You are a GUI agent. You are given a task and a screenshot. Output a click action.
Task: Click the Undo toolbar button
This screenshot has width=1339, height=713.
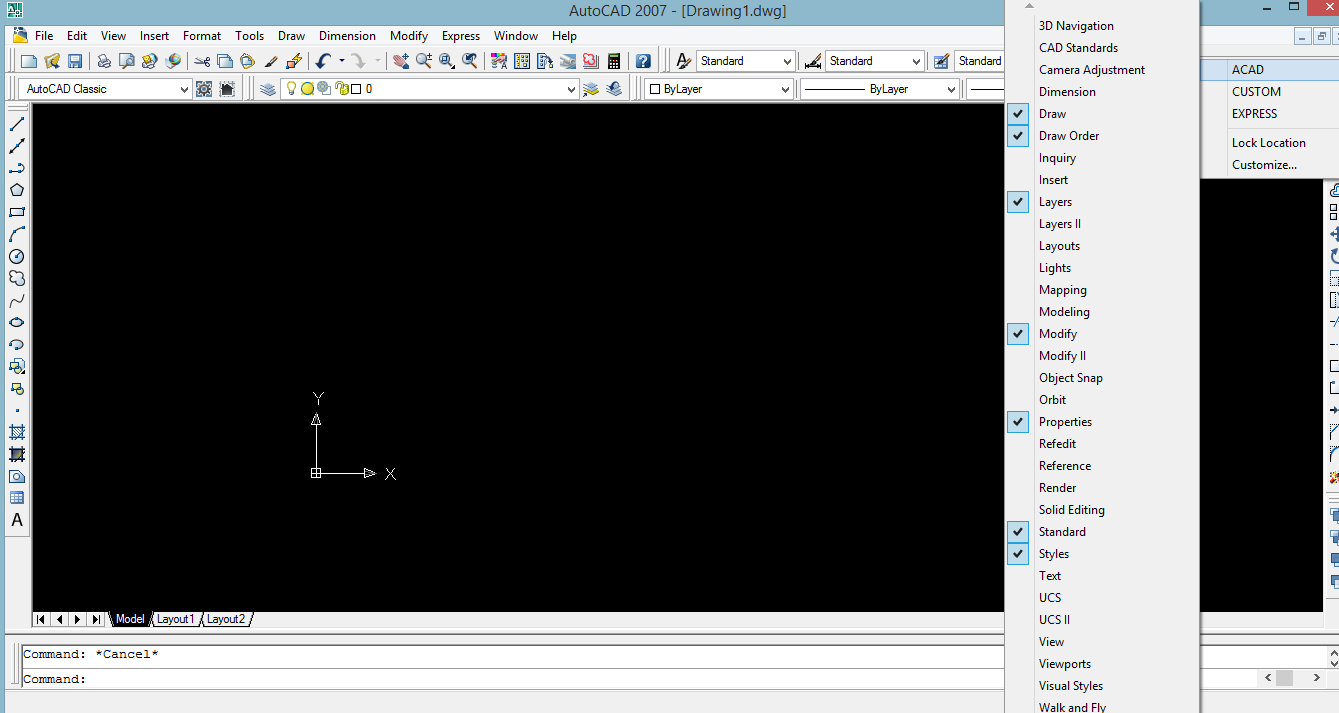pyautogui.click(x=321, y=60)
